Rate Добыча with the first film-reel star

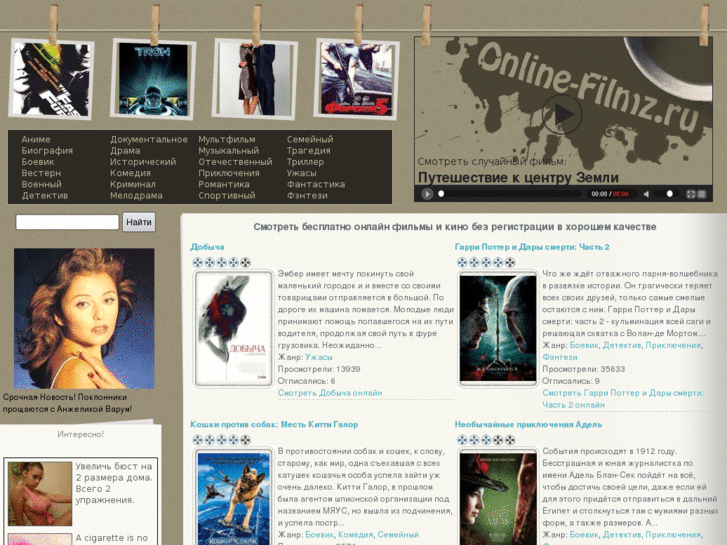198,263
